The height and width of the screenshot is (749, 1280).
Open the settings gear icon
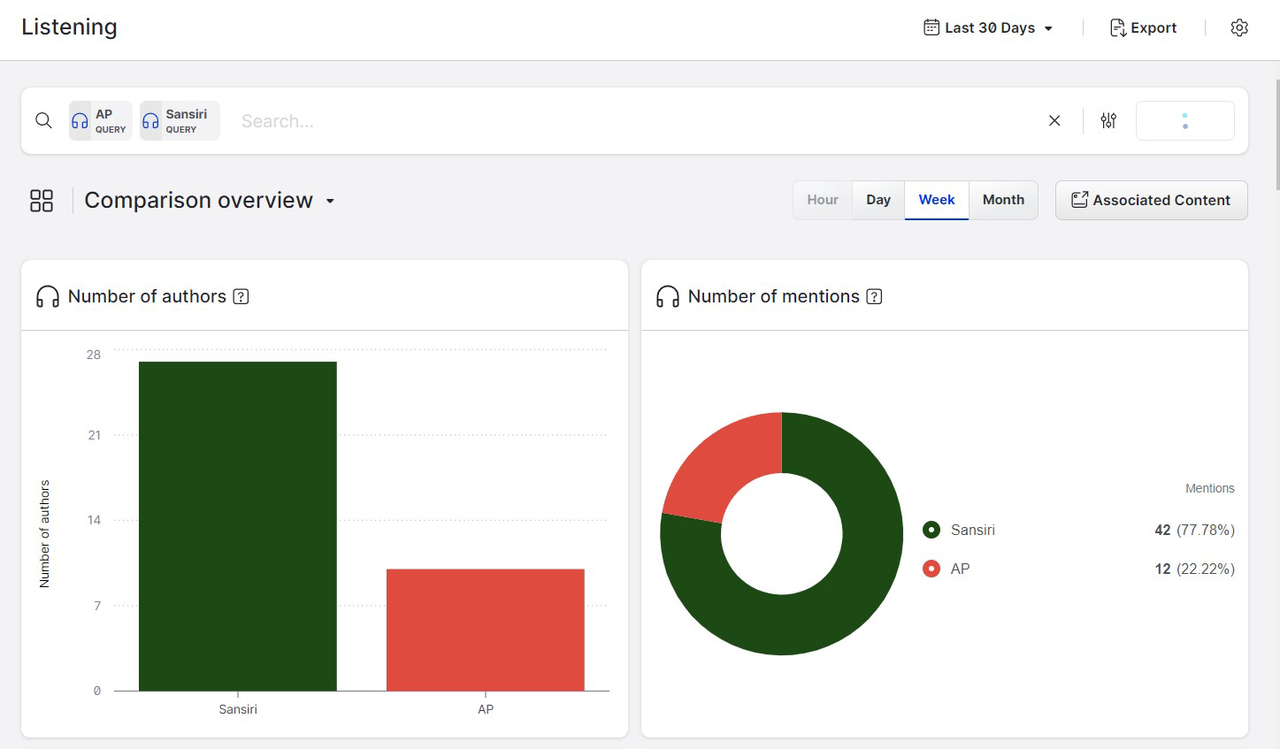coord(1239,28)
